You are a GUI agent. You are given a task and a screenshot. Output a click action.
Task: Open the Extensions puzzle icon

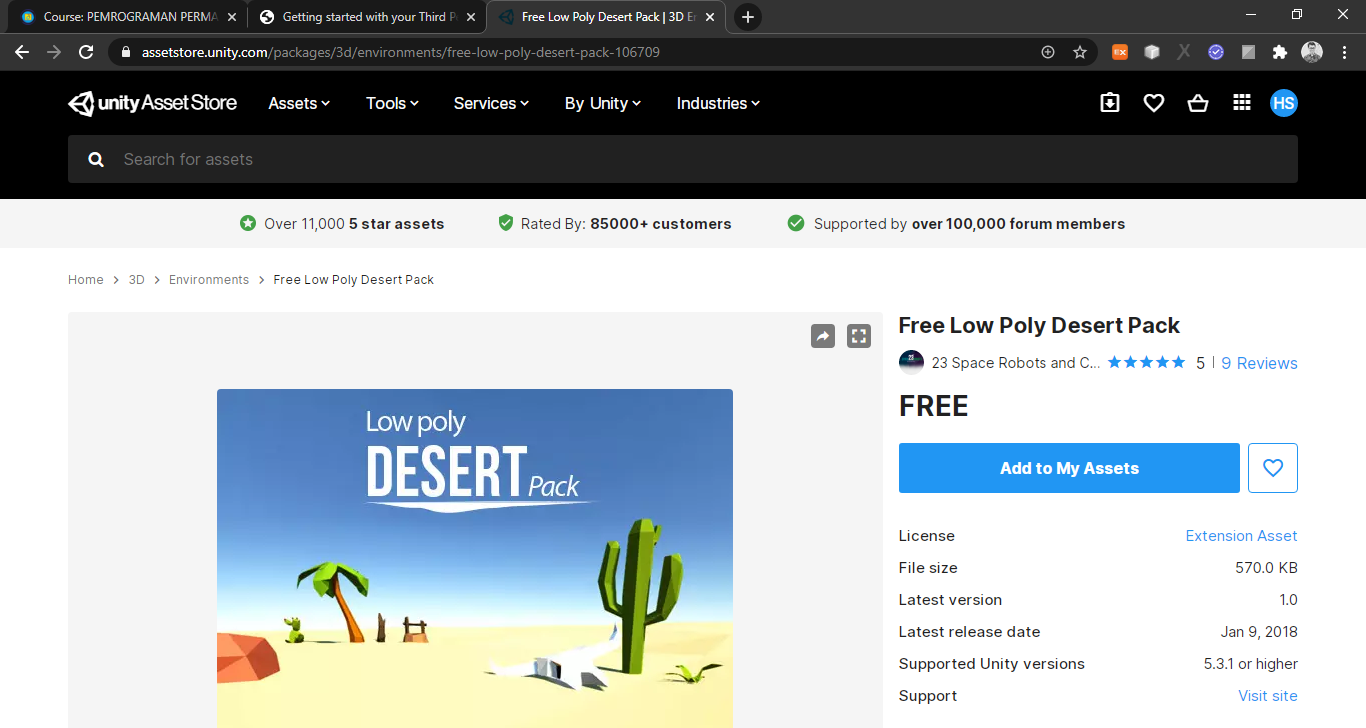click(x=1280, y=52)
